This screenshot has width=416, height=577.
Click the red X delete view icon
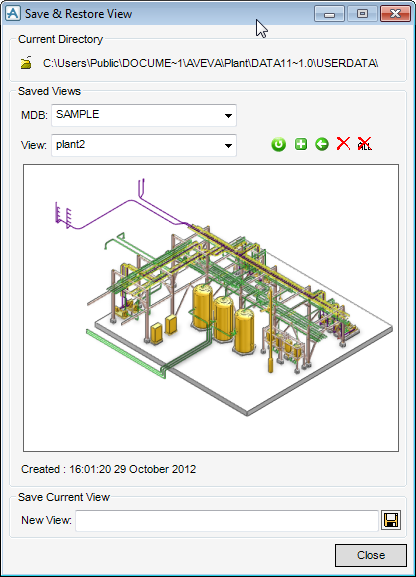click(343, 144)
